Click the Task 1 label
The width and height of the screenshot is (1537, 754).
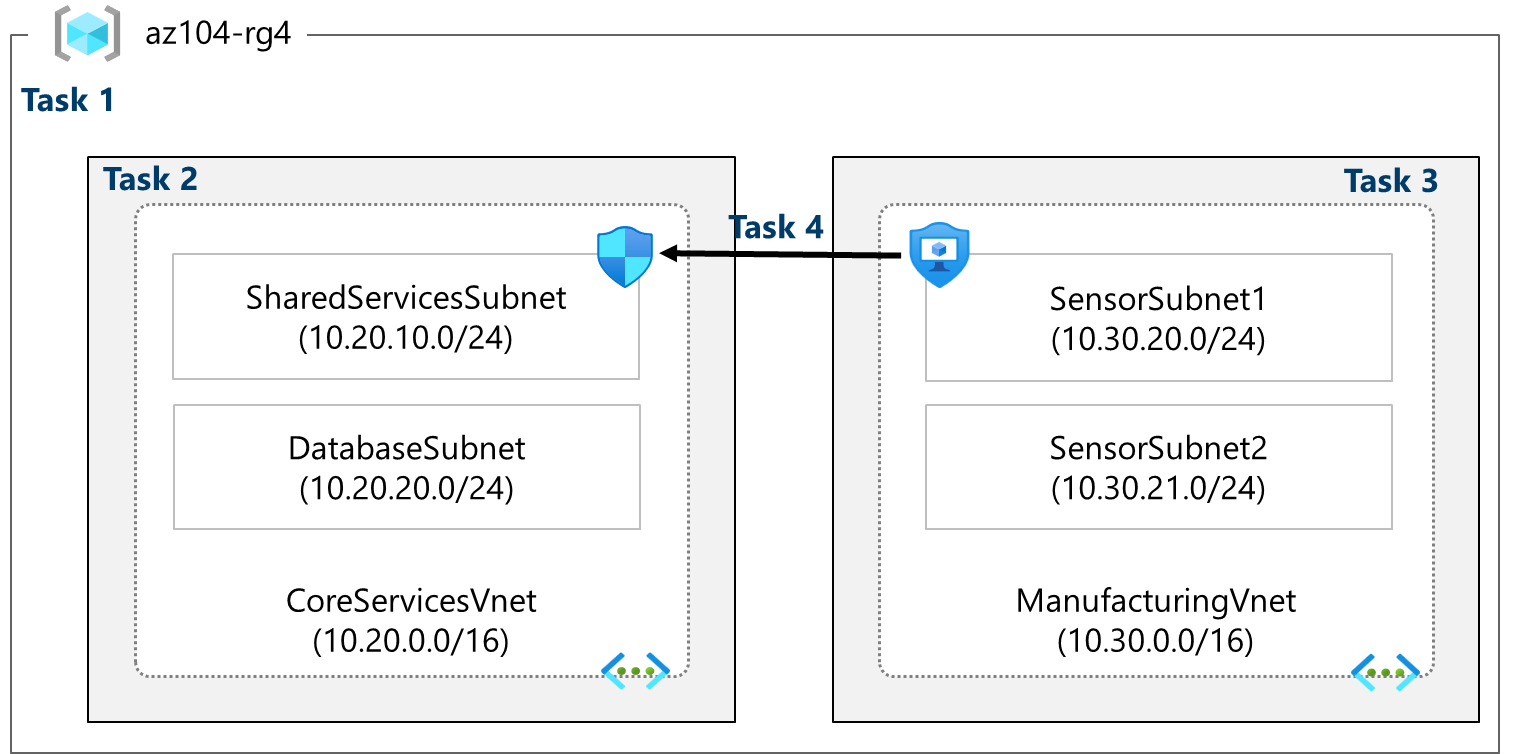(x=68, y=100)
